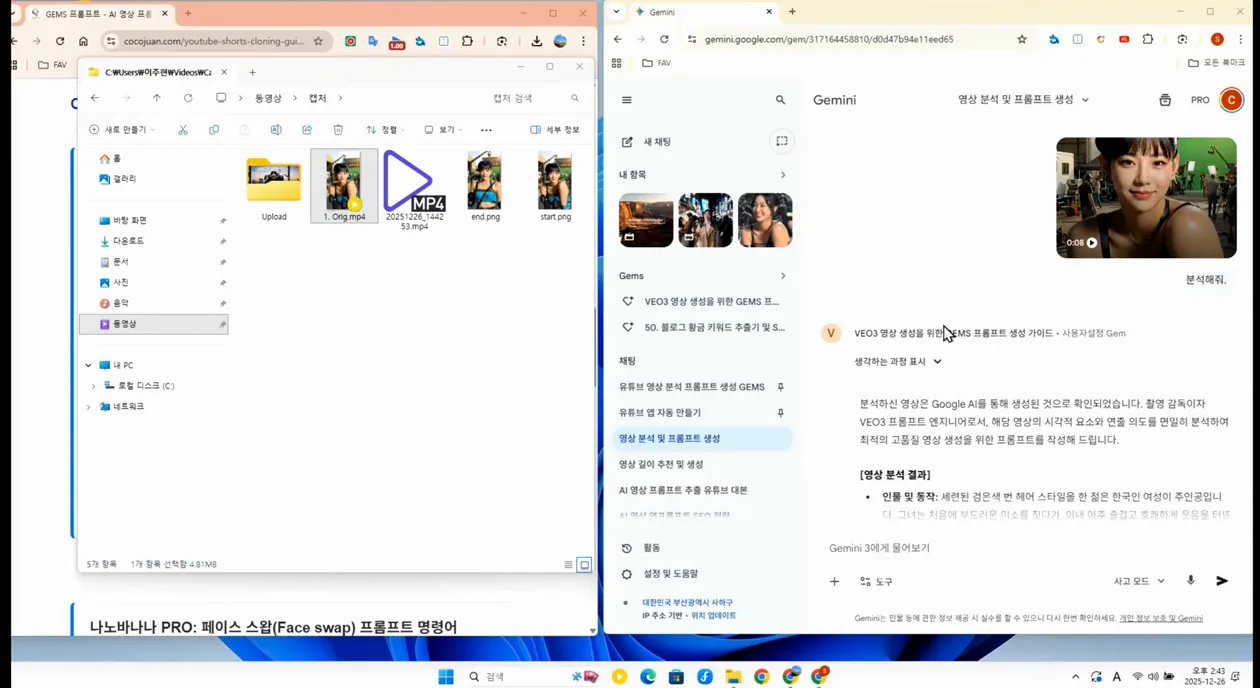Unpin the 유튜브 앱 자동 만들기 chat pin icon
Viewport: 1260px width, 688px height.
781,413
